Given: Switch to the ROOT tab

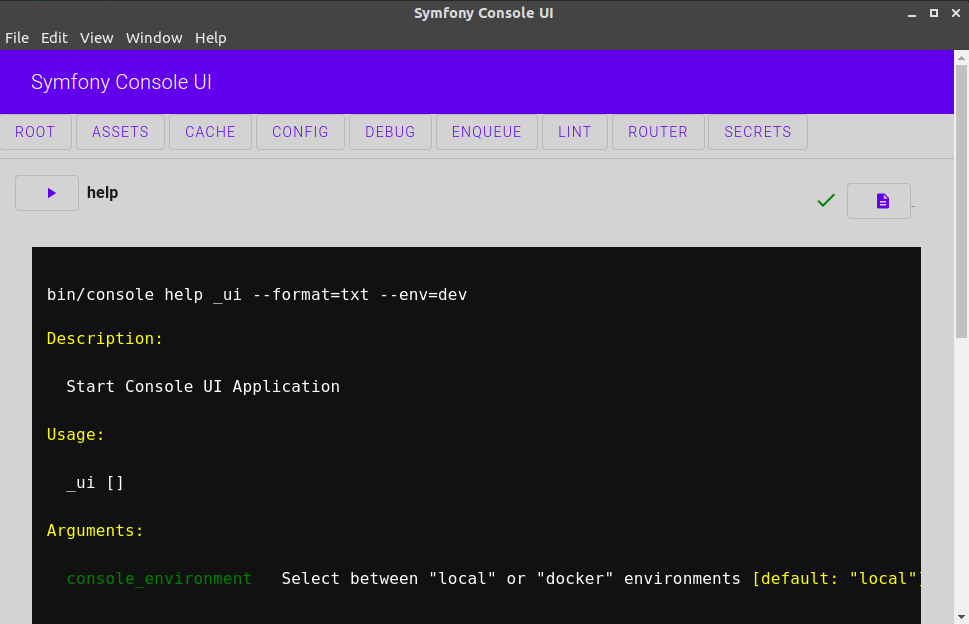Looking at the screenshot, I should 35,132.
